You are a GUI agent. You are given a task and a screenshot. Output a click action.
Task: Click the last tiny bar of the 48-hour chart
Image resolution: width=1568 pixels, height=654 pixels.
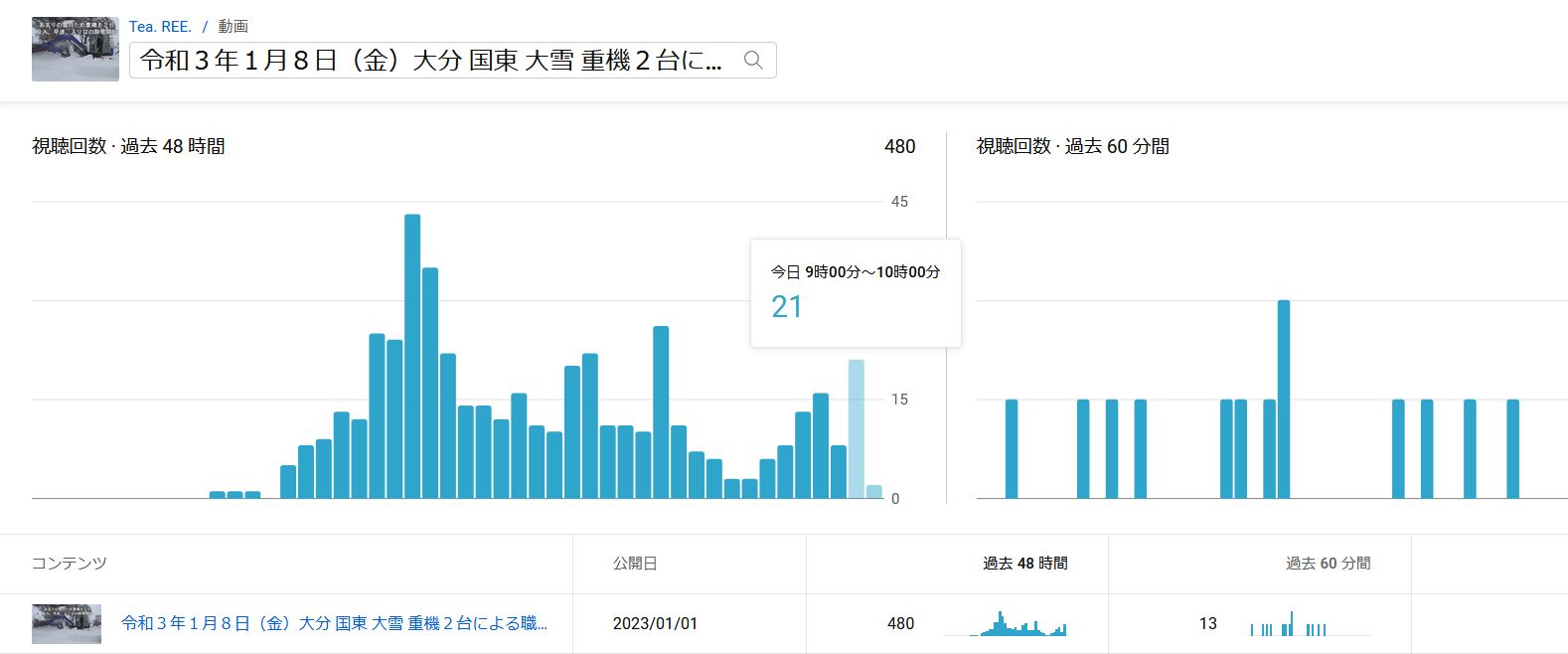[x=873, y=492]
